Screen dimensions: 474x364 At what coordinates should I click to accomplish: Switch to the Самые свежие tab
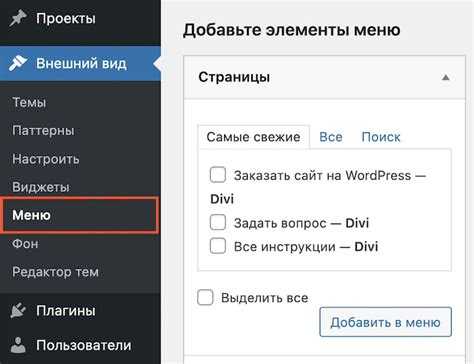253,137
